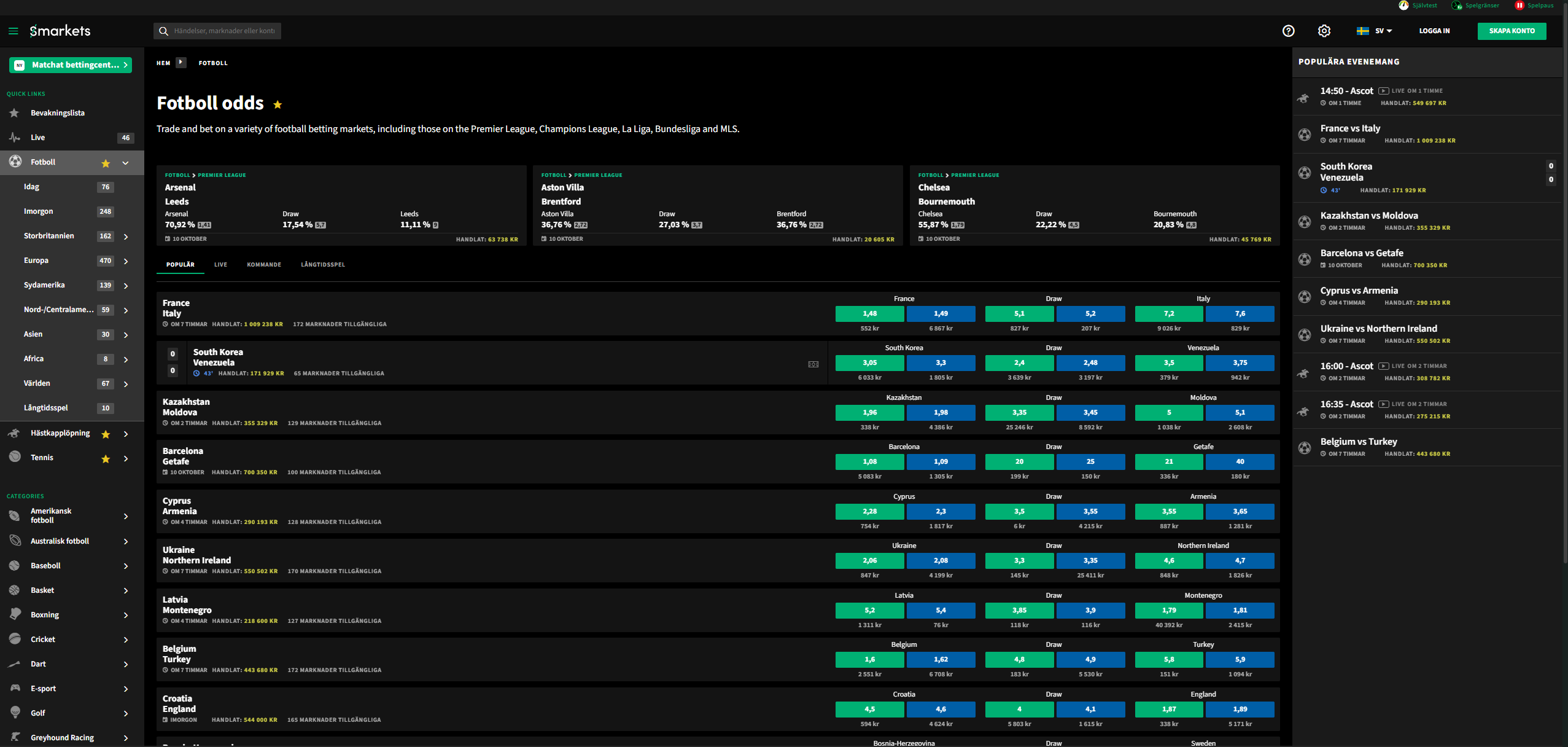The image size is (1568, 747).
Task: Open the Live pulse icon in sidebar
Action: pyautogui.click(x=15, y=138)
